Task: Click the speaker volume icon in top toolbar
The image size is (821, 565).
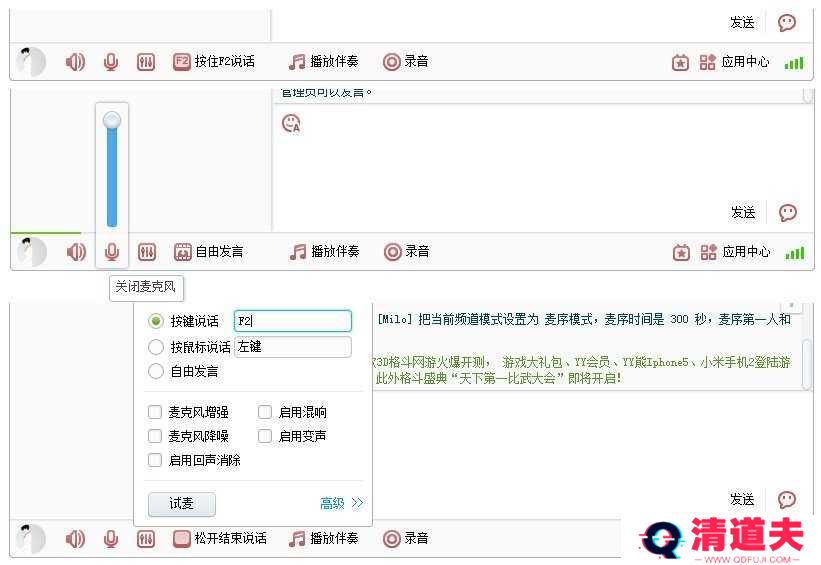Action: tap(75, 62)
